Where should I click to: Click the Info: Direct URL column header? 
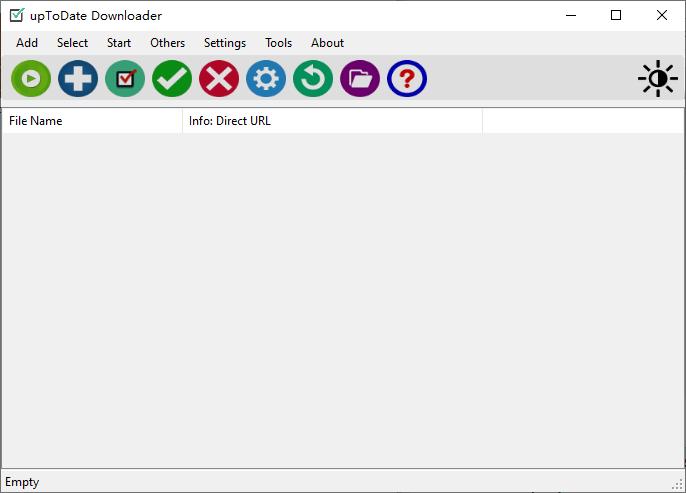coord(332,121)
